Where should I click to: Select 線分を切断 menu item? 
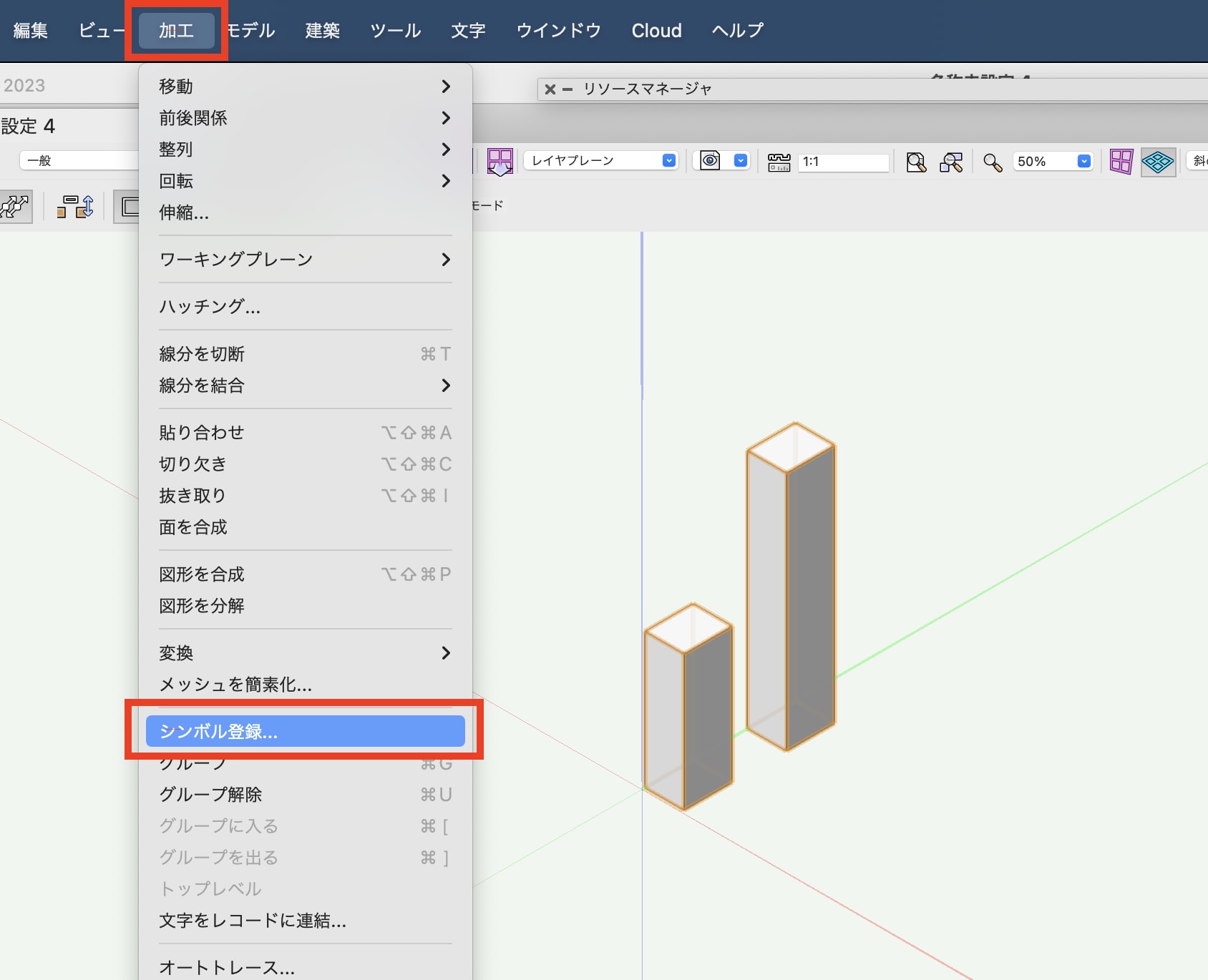coord(306,354)
